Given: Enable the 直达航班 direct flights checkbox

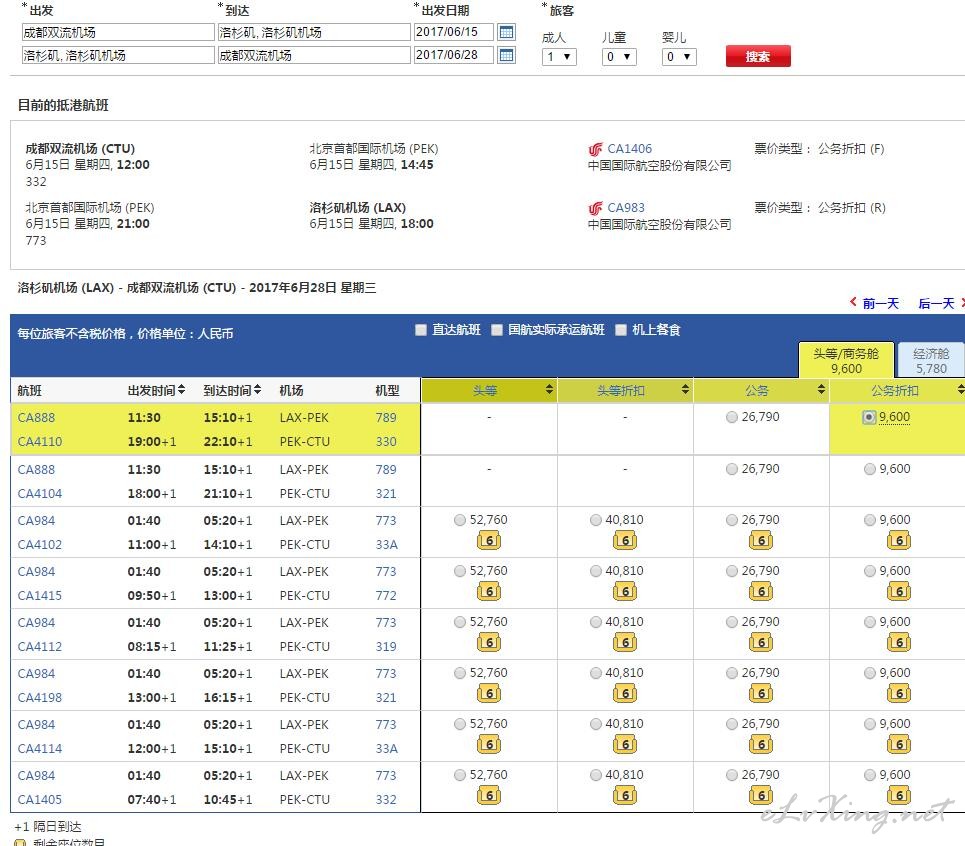Looking at the screenshot, I should click(421, 330).
